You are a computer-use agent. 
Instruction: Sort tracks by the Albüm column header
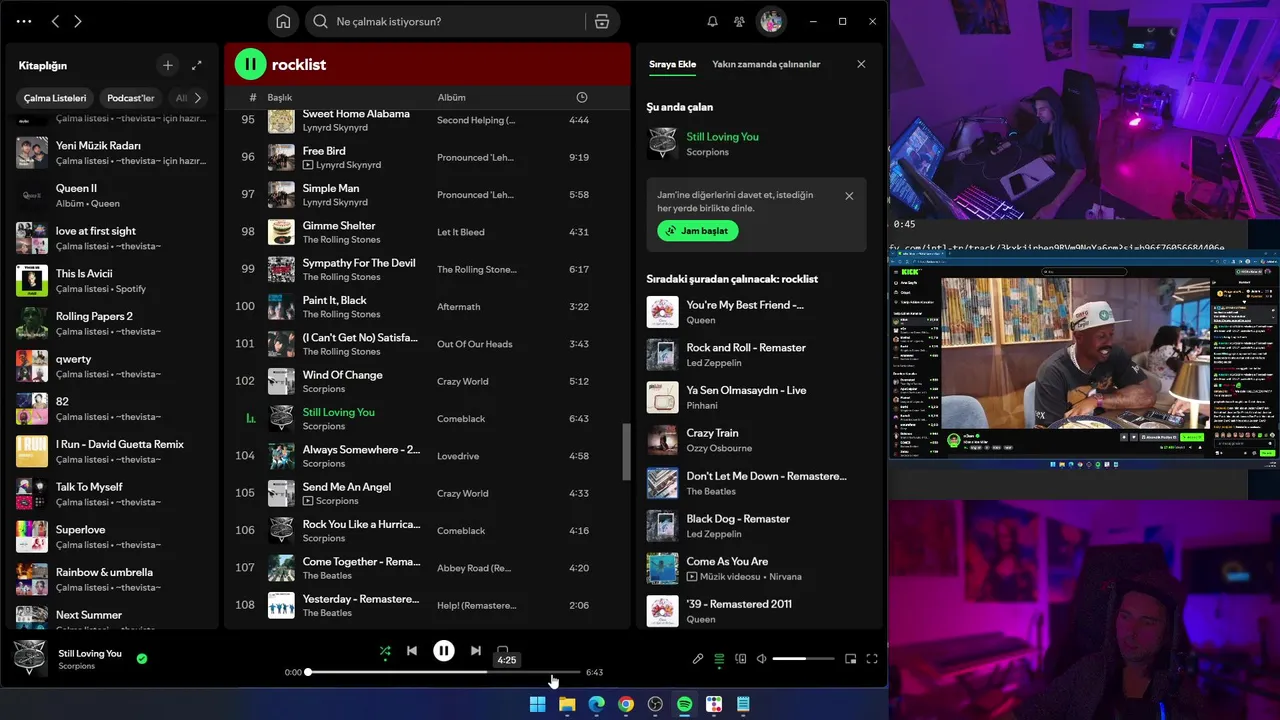[451, 97]
